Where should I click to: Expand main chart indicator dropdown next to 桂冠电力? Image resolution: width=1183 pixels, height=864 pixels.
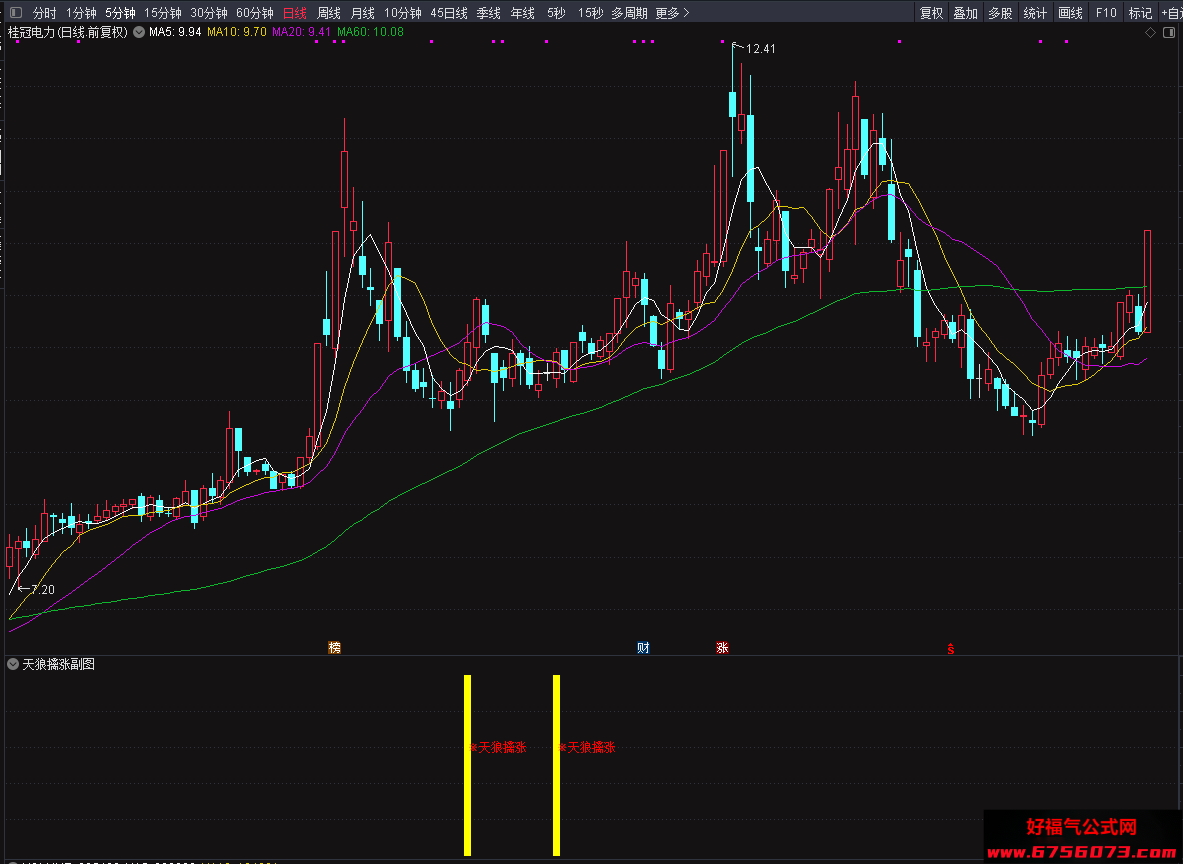tap(139, 32)
